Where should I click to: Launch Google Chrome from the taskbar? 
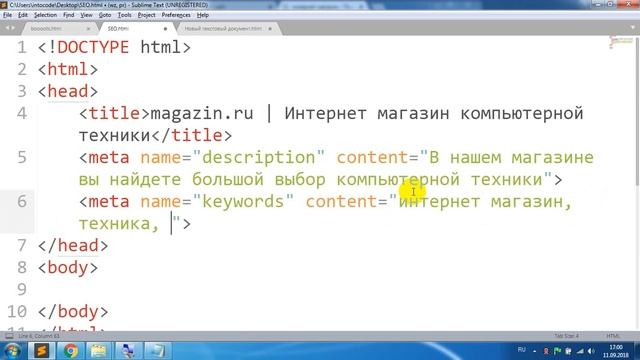pos(70,351)
